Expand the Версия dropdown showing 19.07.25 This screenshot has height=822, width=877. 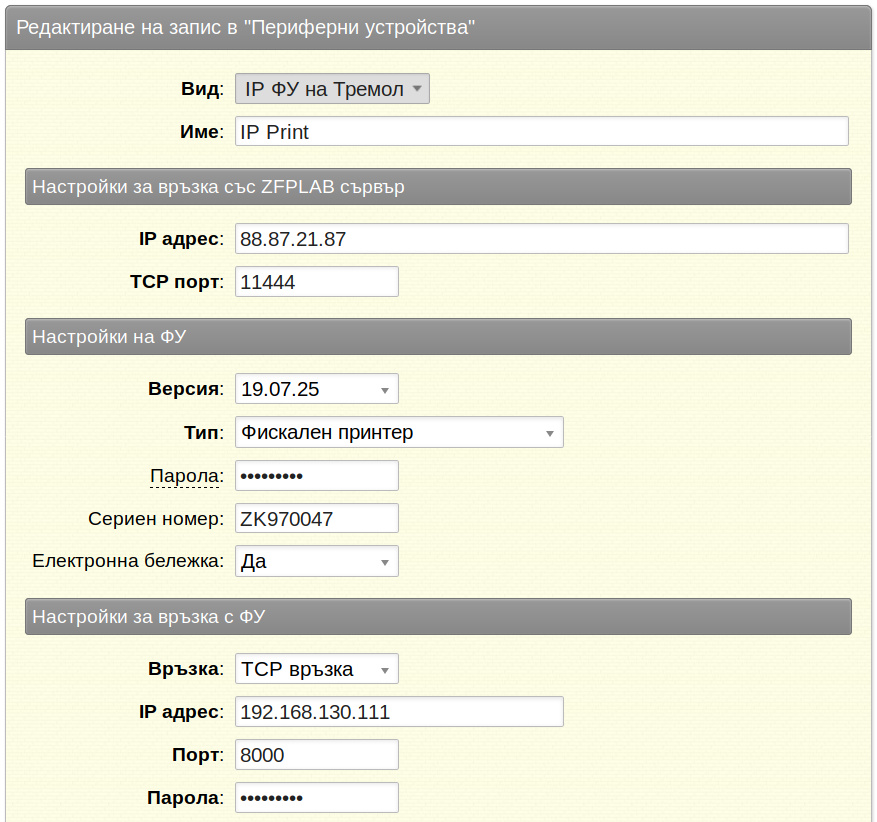pyautogui.click(x=317, y=389)
